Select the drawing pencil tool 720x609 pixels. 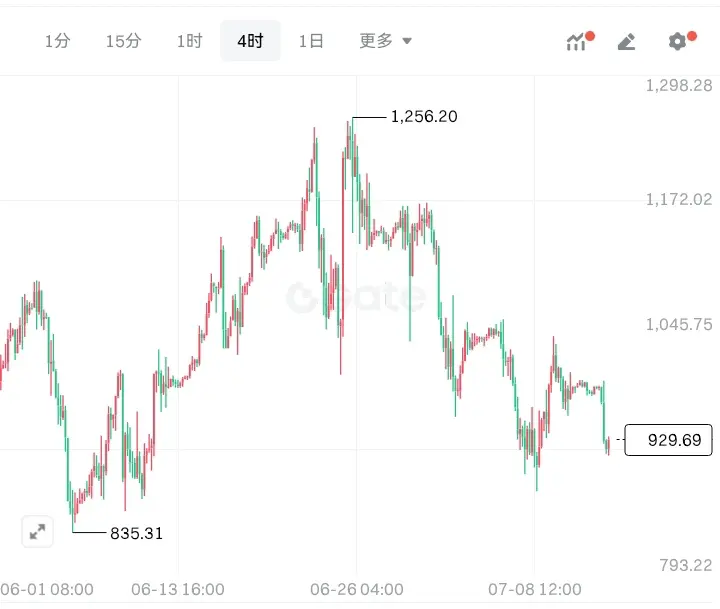click(x=627, y=42)
